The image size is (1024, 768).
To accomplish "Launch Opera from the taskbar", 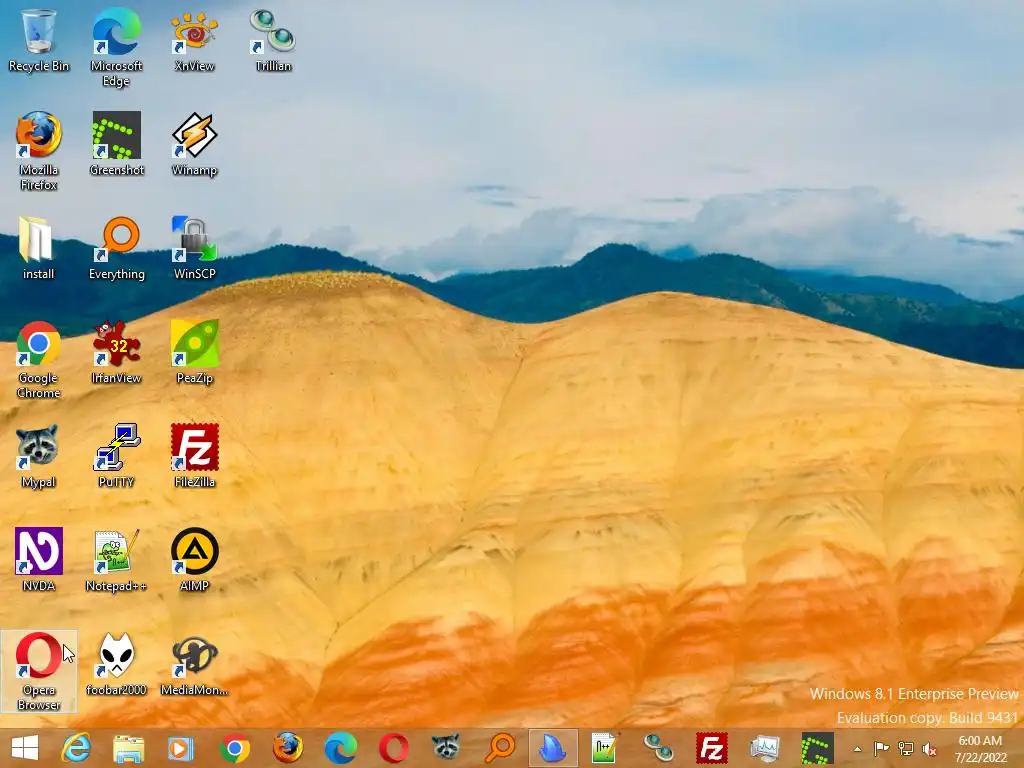I will pos(393,748).
